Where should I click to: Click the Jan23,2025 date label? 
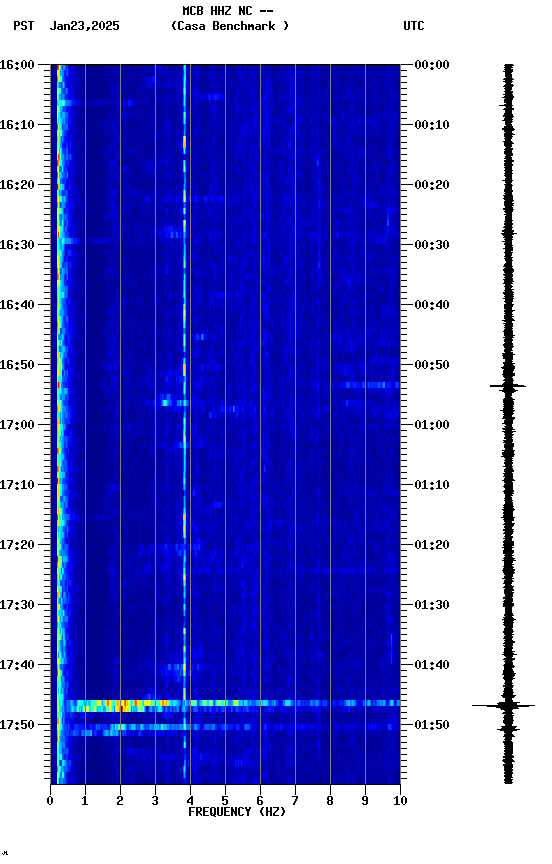(x=84, y=26)
